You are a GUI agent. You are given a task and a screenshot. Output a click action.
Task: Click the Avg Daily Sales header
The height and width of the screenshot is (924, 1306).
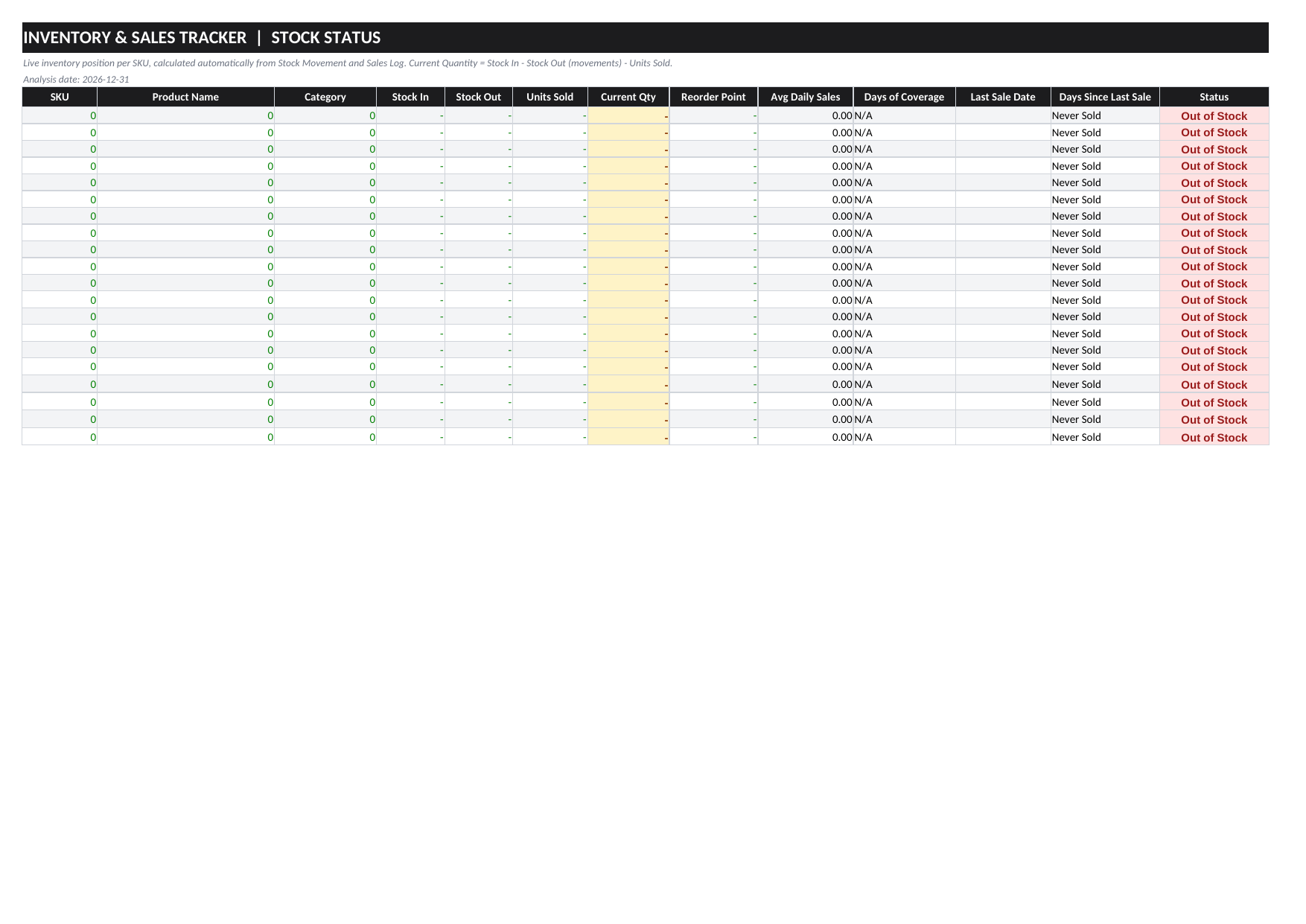point(806,97)
